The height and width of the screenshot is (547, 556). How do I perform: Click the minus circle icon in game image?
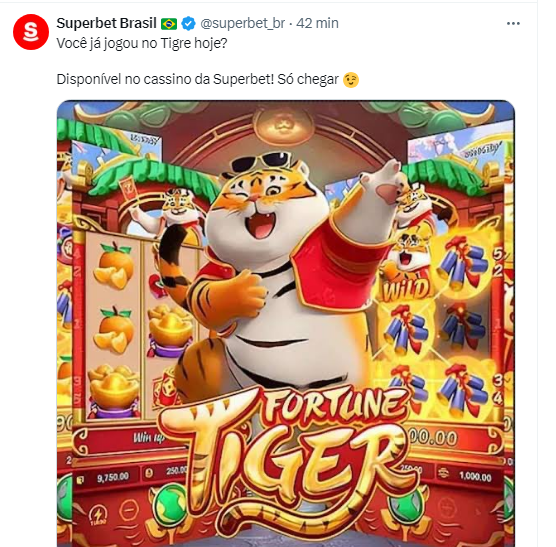coord(129,510)
